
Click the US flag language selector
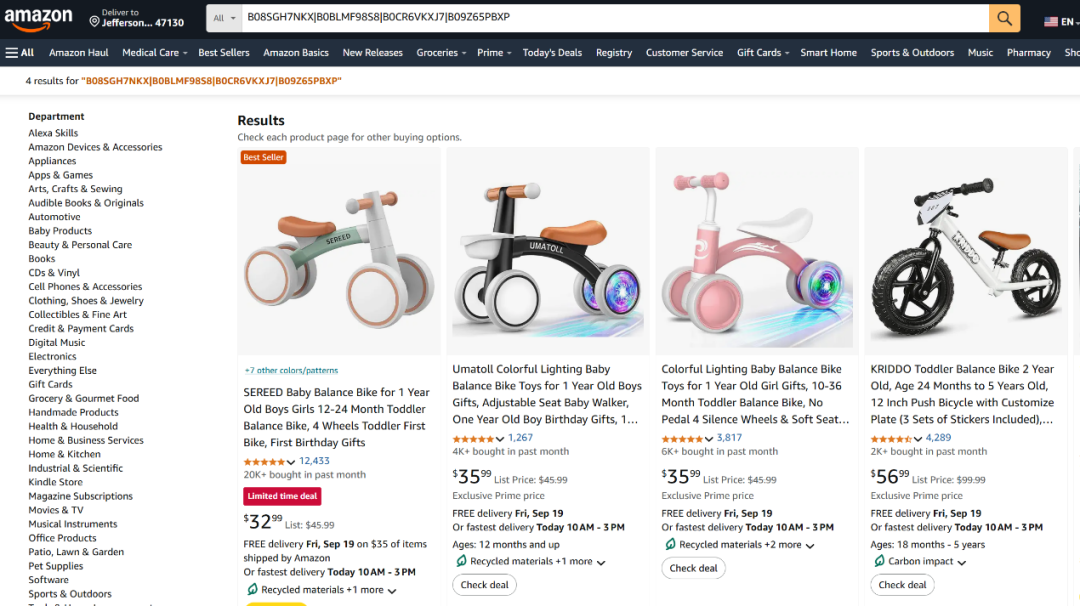[x=1051, y=21]
